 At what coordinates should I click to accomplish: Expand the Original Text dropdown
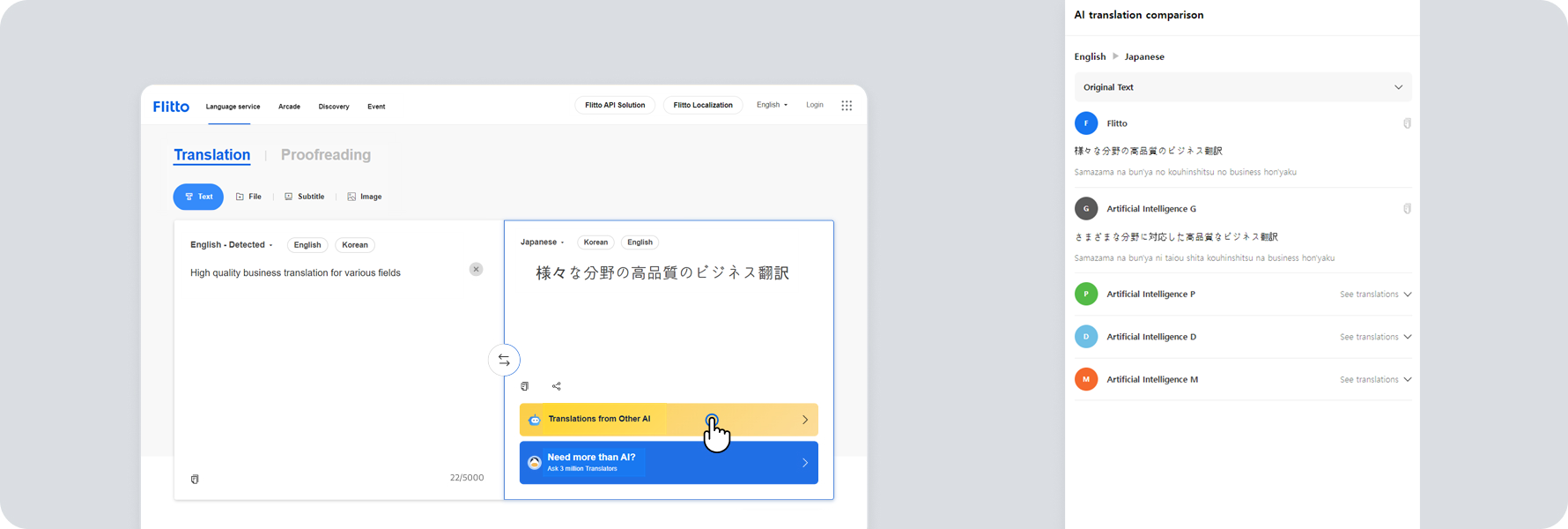point(1243,87)
